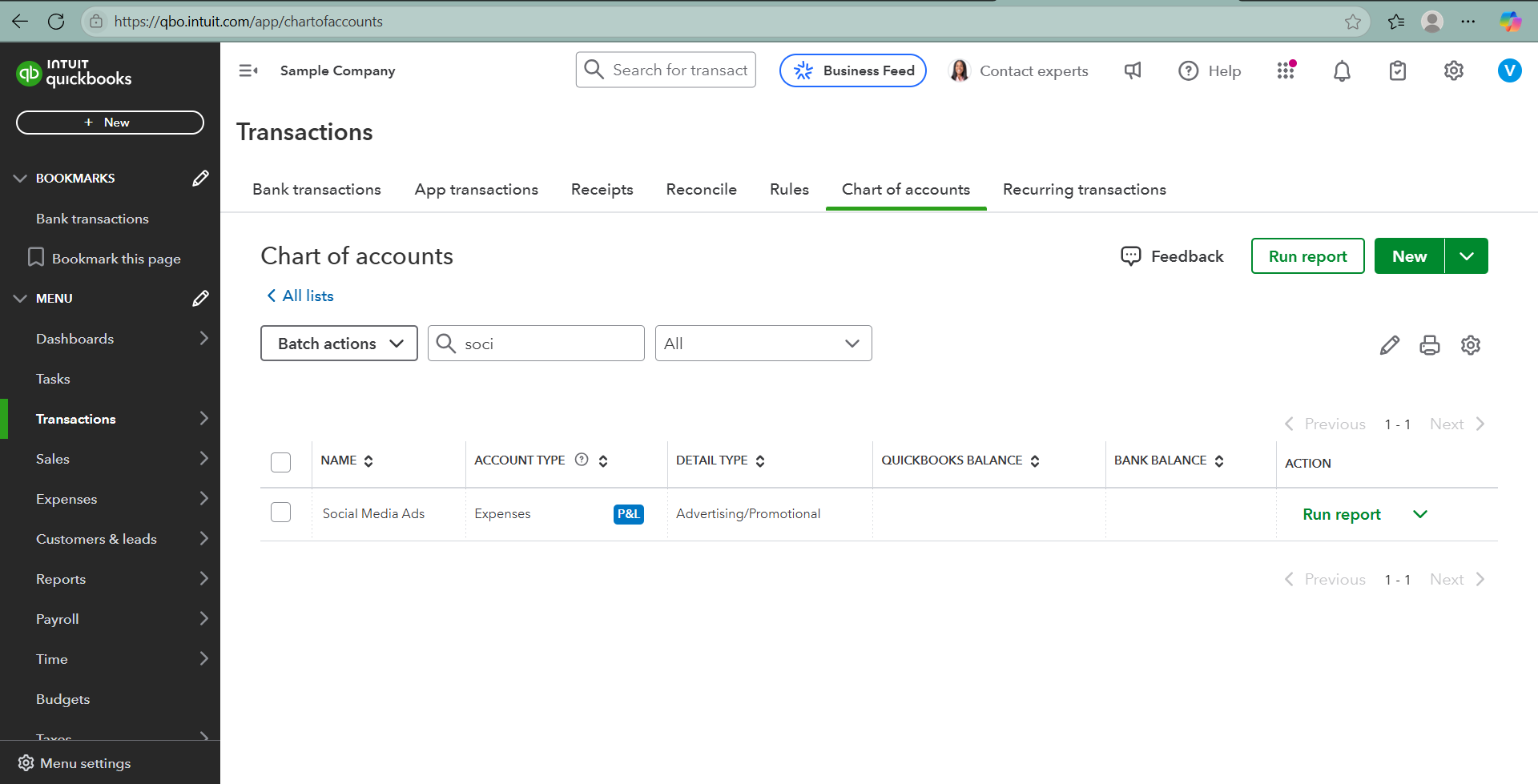Screen dimensions: 1538x784
Task: Click the Search for transactions field
Action: point(666,70)
